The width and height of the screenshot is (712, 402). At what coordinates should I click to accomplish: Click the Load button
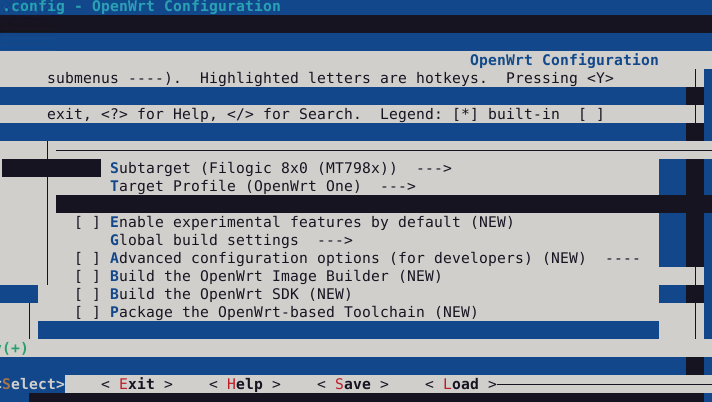[x=460, y=384]
